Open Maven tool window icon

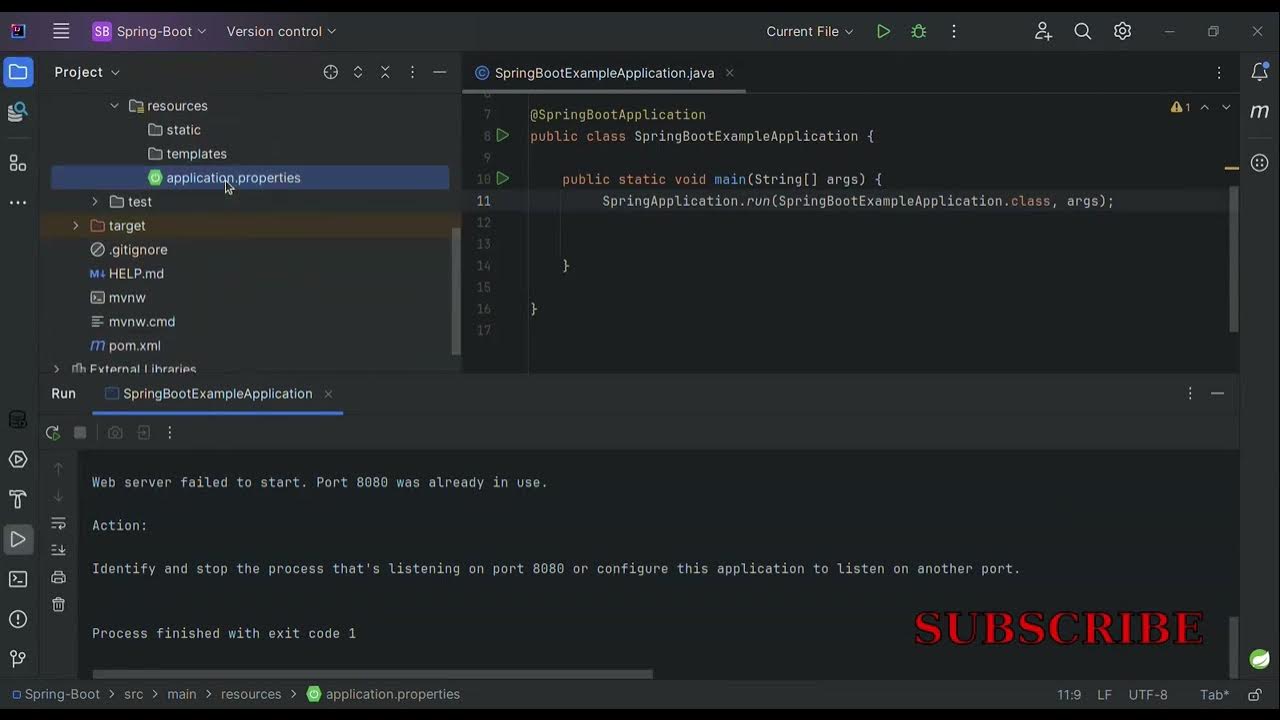pos(1260,112)
